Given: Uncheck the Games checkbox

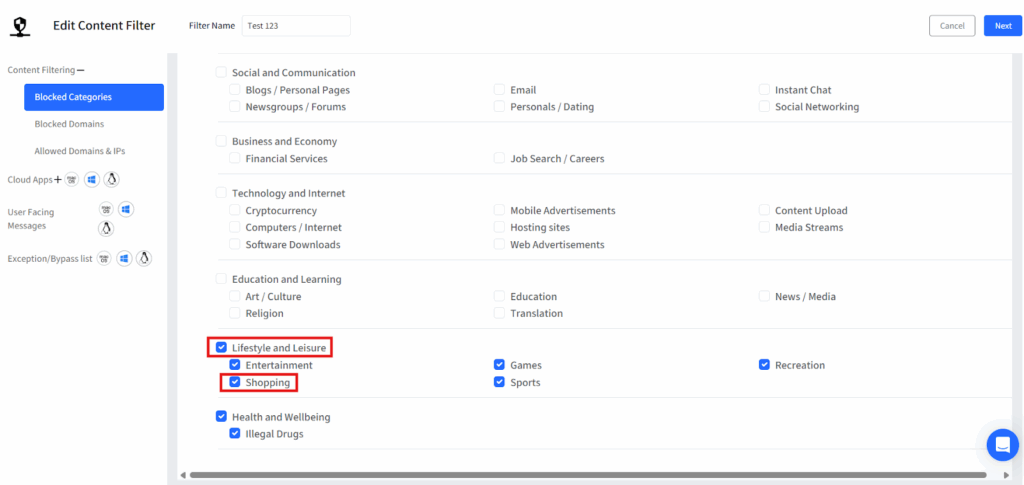Looking at the screenshot, I should click(x=500, y=364).
